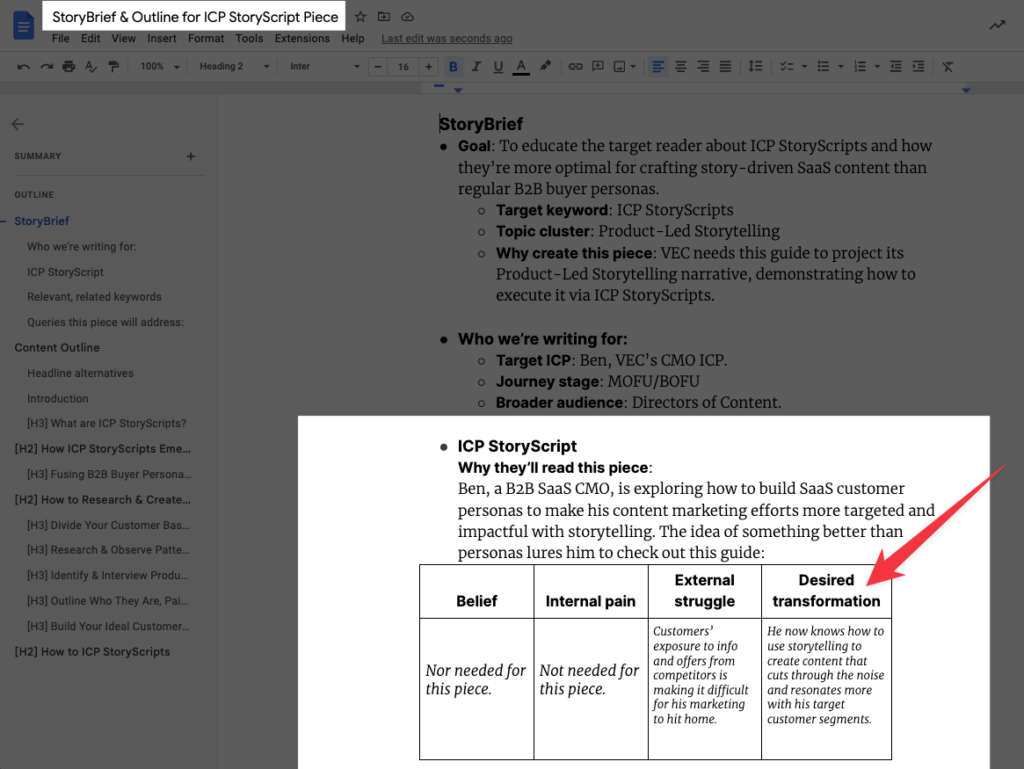Select the 'Desired transformation' table header cell
1024x769 pixels.
tap(826, 591)
